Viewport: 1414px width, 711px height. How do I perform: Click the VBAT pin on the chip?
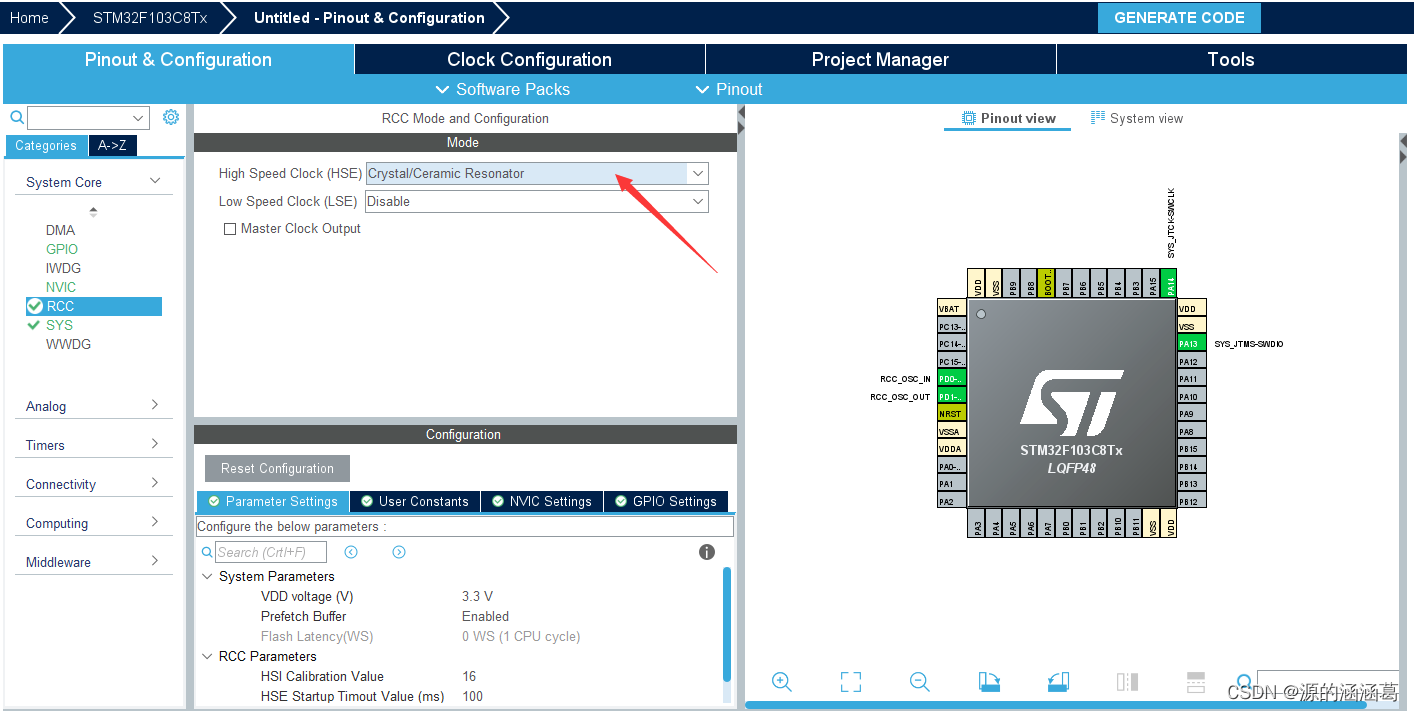point(951,309)
